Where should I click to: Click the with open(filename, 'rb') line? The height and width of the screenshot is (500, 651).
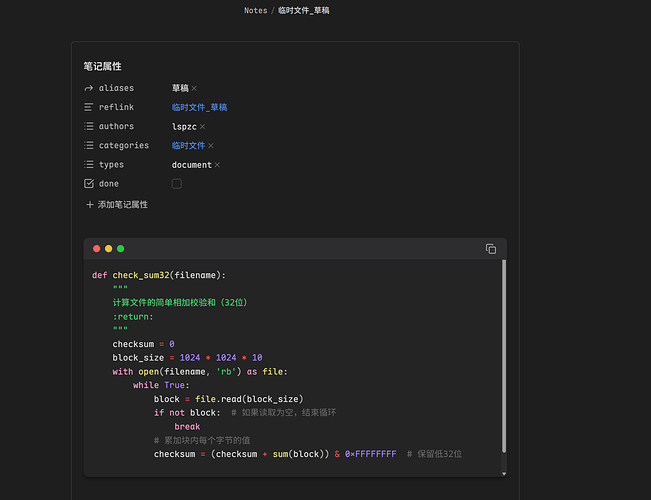[x=200, y=372]
